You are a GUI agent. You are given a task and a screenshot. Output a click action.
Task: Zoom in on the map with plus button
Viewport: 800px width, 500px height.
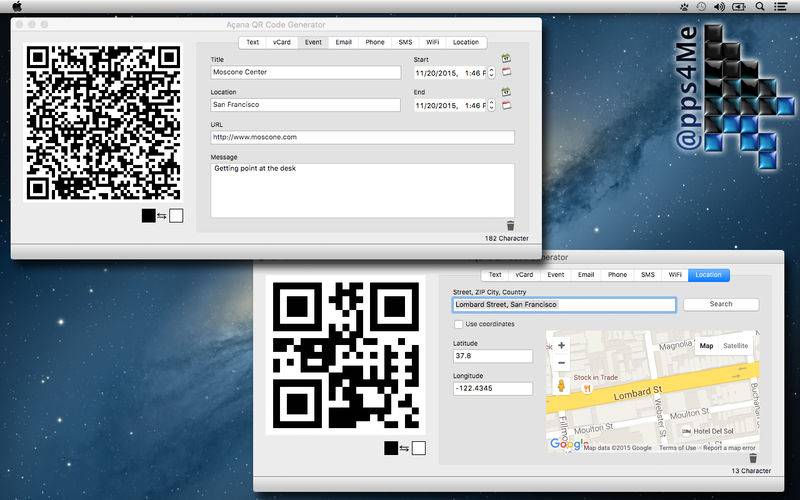pyautogui.click(x=561, y=346)
